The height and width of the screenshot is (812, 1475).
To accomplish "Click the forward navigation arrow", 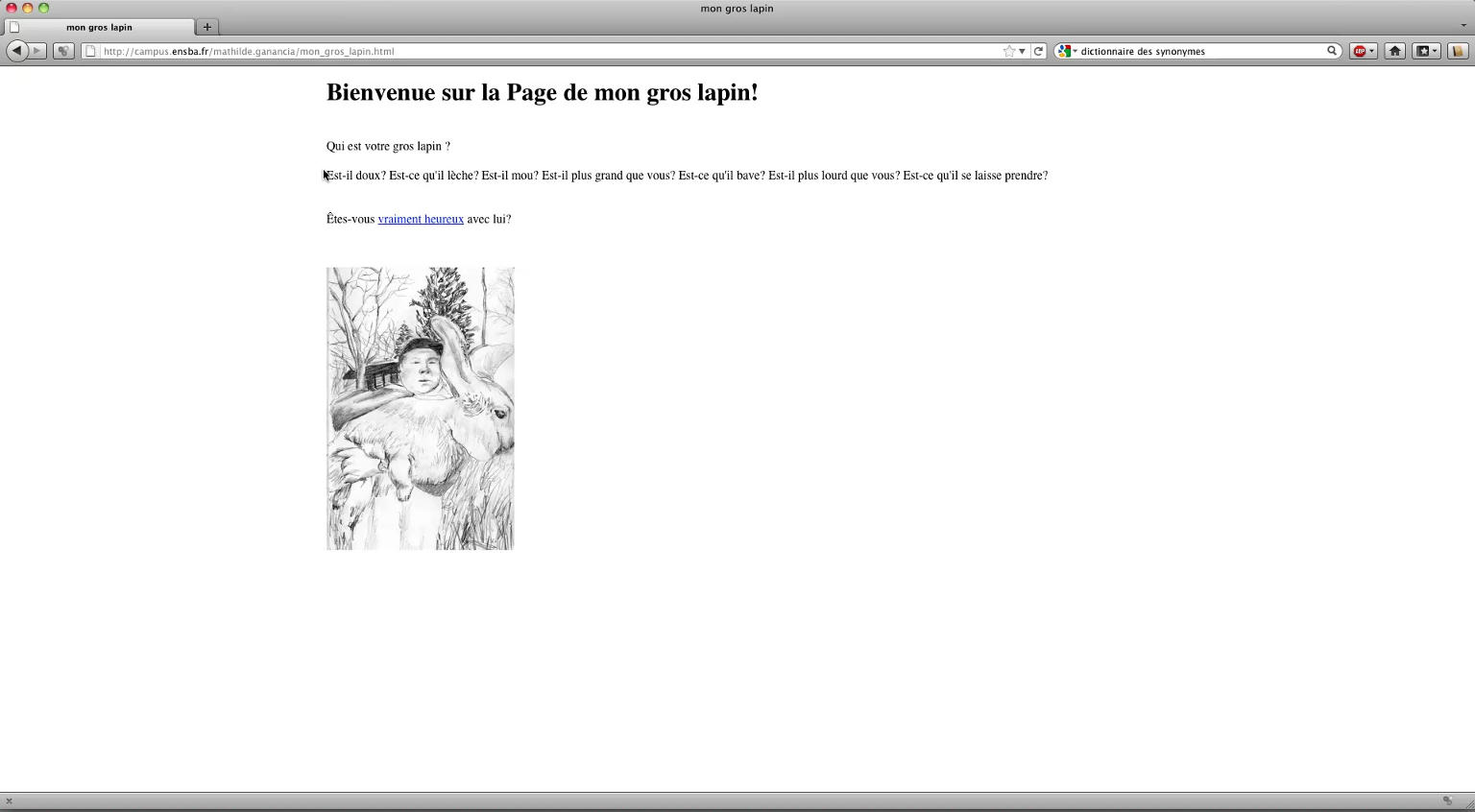I will (37, 51).
